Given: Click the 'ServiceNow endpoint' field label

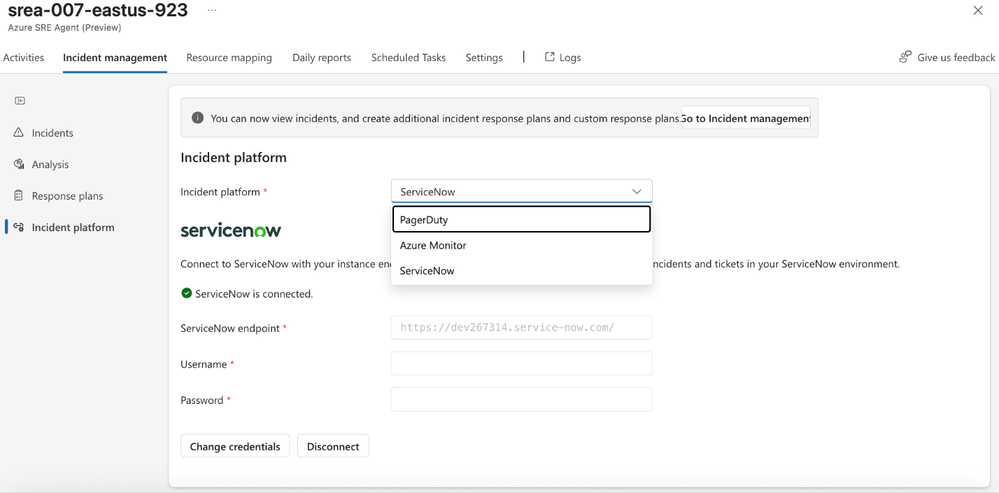Looking at the screenshot, I should [230, 328].
